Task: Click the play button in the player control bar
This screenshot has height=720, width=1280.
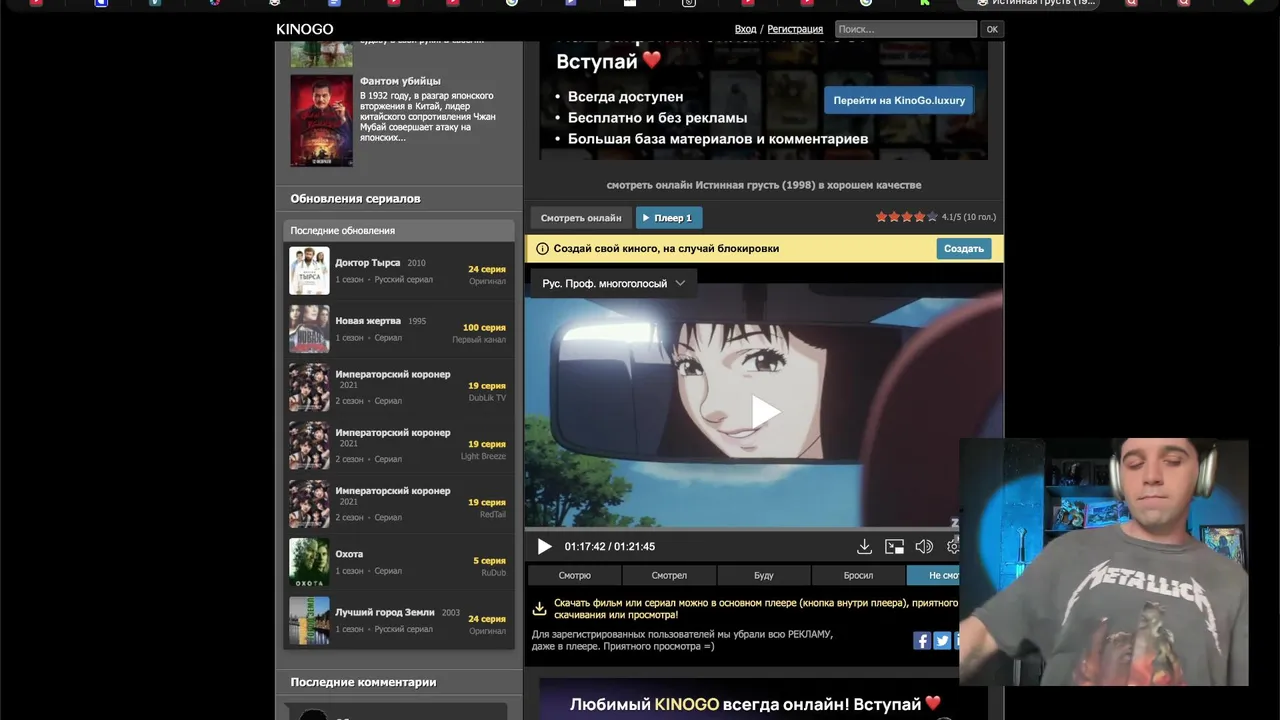Action: pos(544,547)
